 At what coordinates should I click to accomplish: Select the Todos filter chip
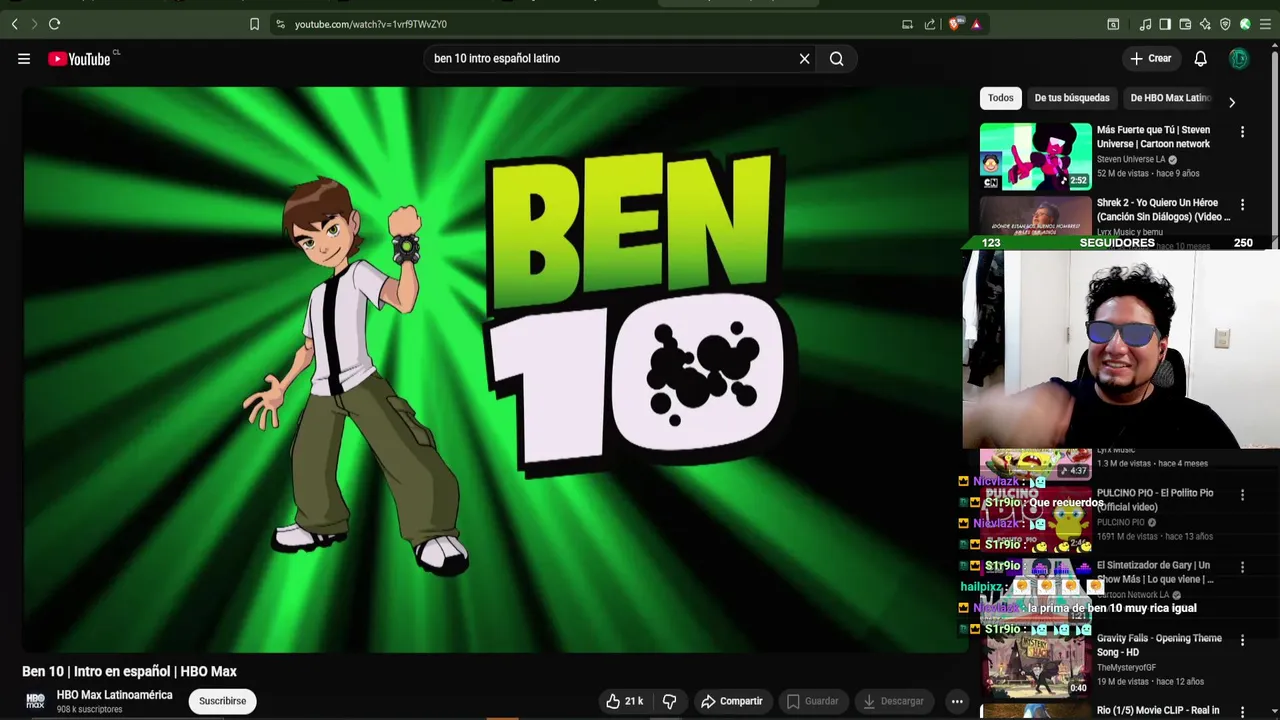(x=1001, y=98)
